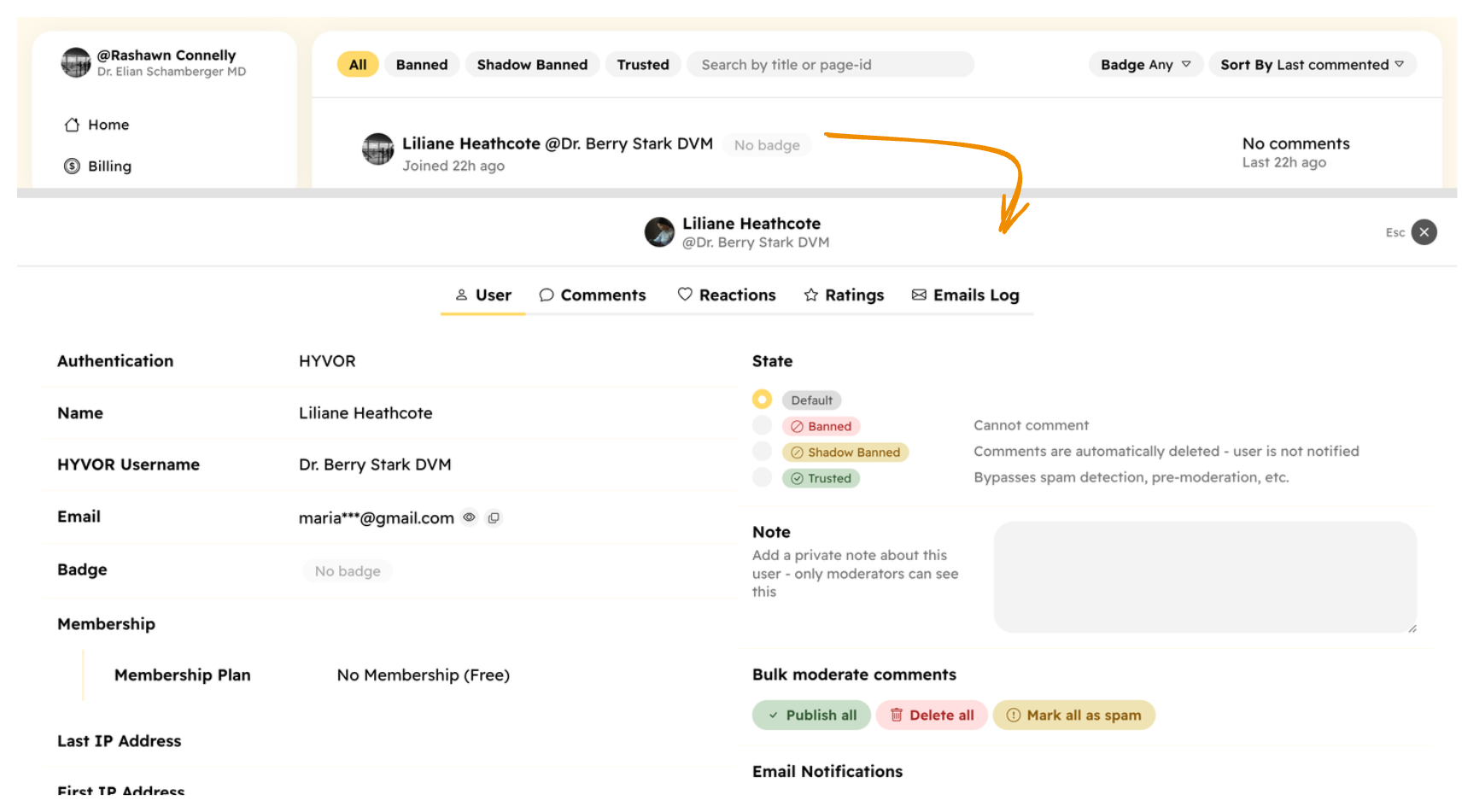Open the Emails Log tab
Image resolution: width=1474 pixels, height=812 pixels.
click(965, 295)
